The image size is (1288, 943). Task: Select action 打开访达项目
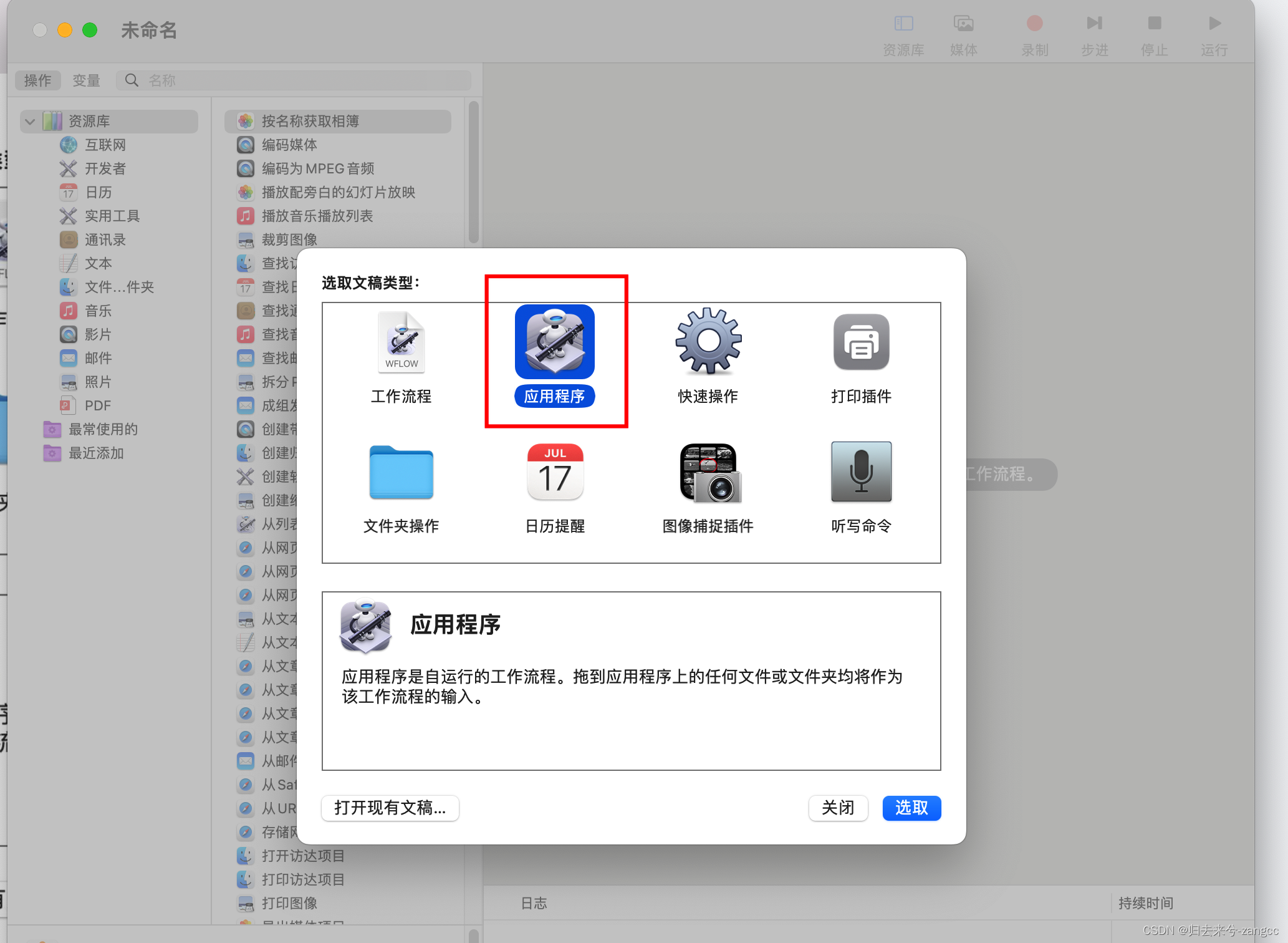(x=303, y=856)
